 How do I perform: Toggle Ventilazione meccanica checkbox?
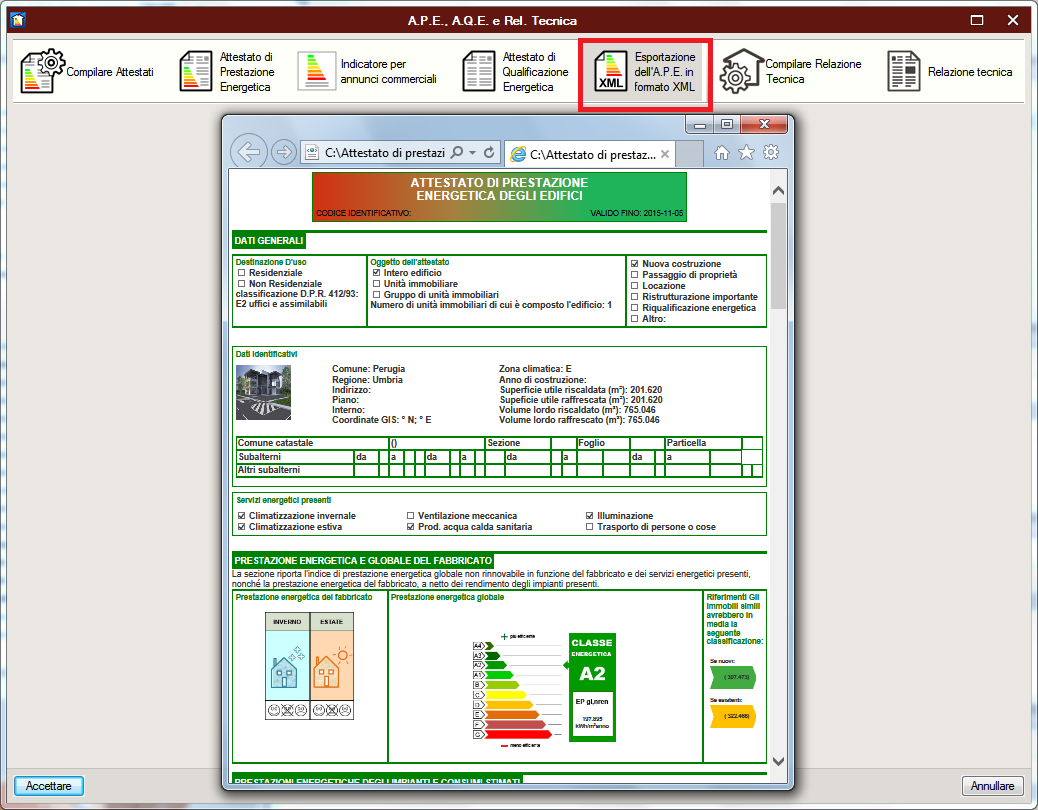[x=410, y=516]
